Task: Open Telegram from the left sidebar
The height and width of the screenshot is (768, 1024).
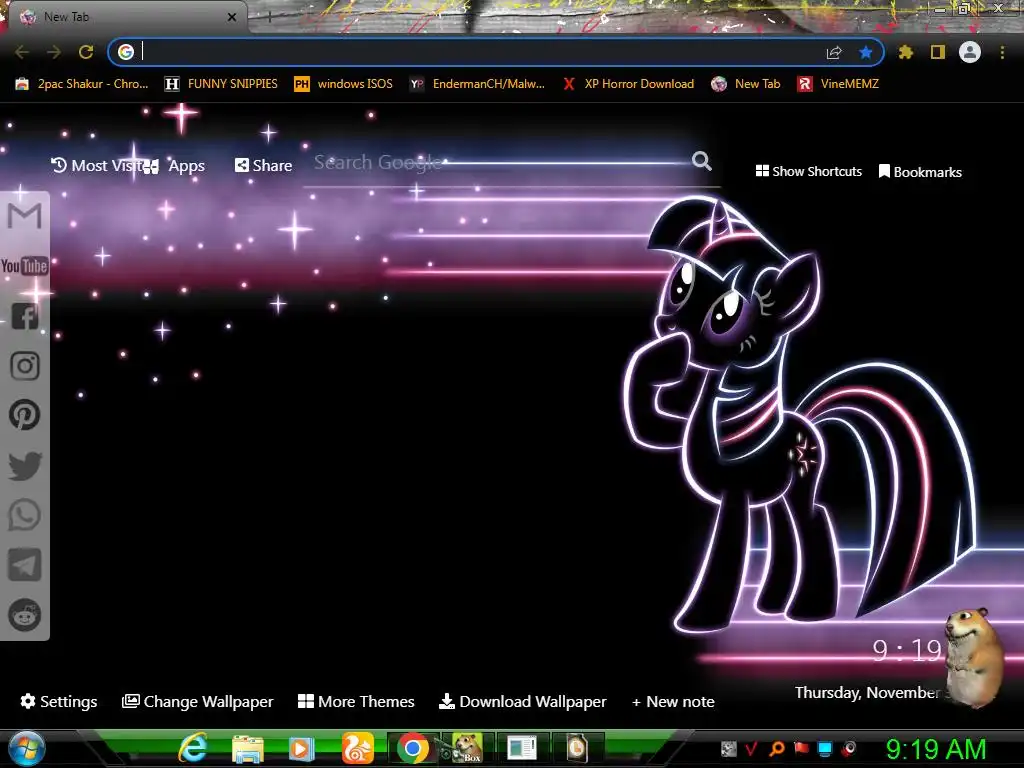Action: (x=24, y=565)
